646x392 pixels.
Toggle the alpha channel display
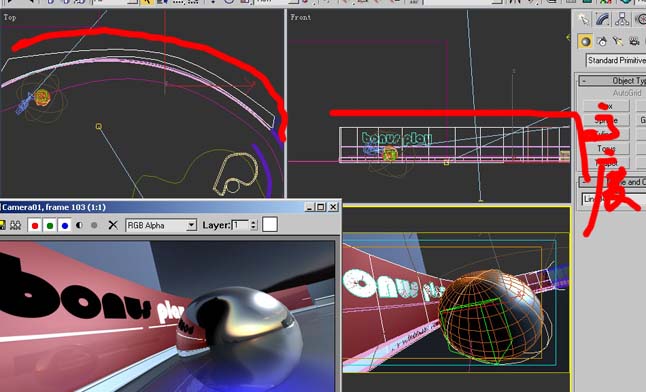[x=79, y=225]
